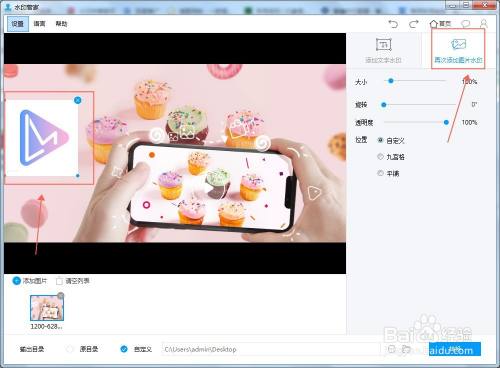The height and width of the screenshot is (368, 500).
Task: Click the 1200-628... file name label
Action: [x=46, y=326]
